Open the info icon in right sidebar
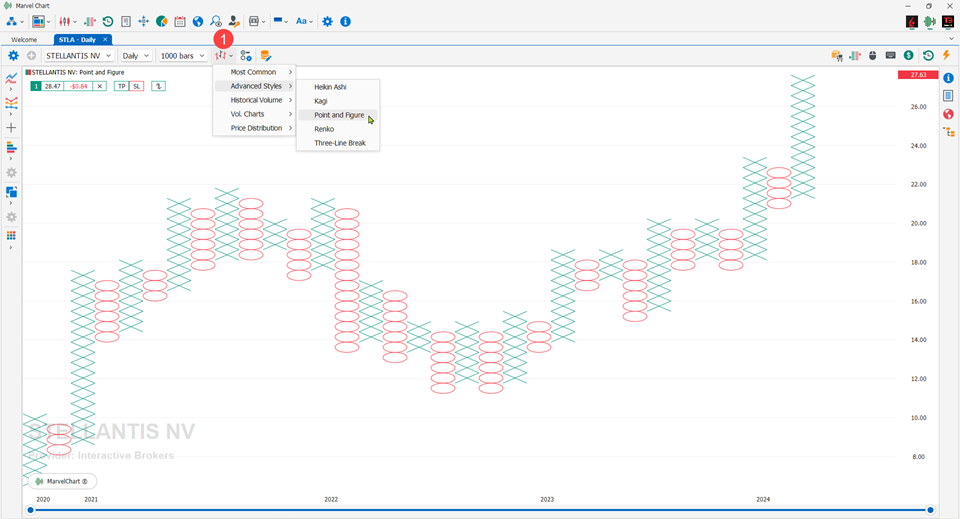Screen dimensions: 960x519 948,78
